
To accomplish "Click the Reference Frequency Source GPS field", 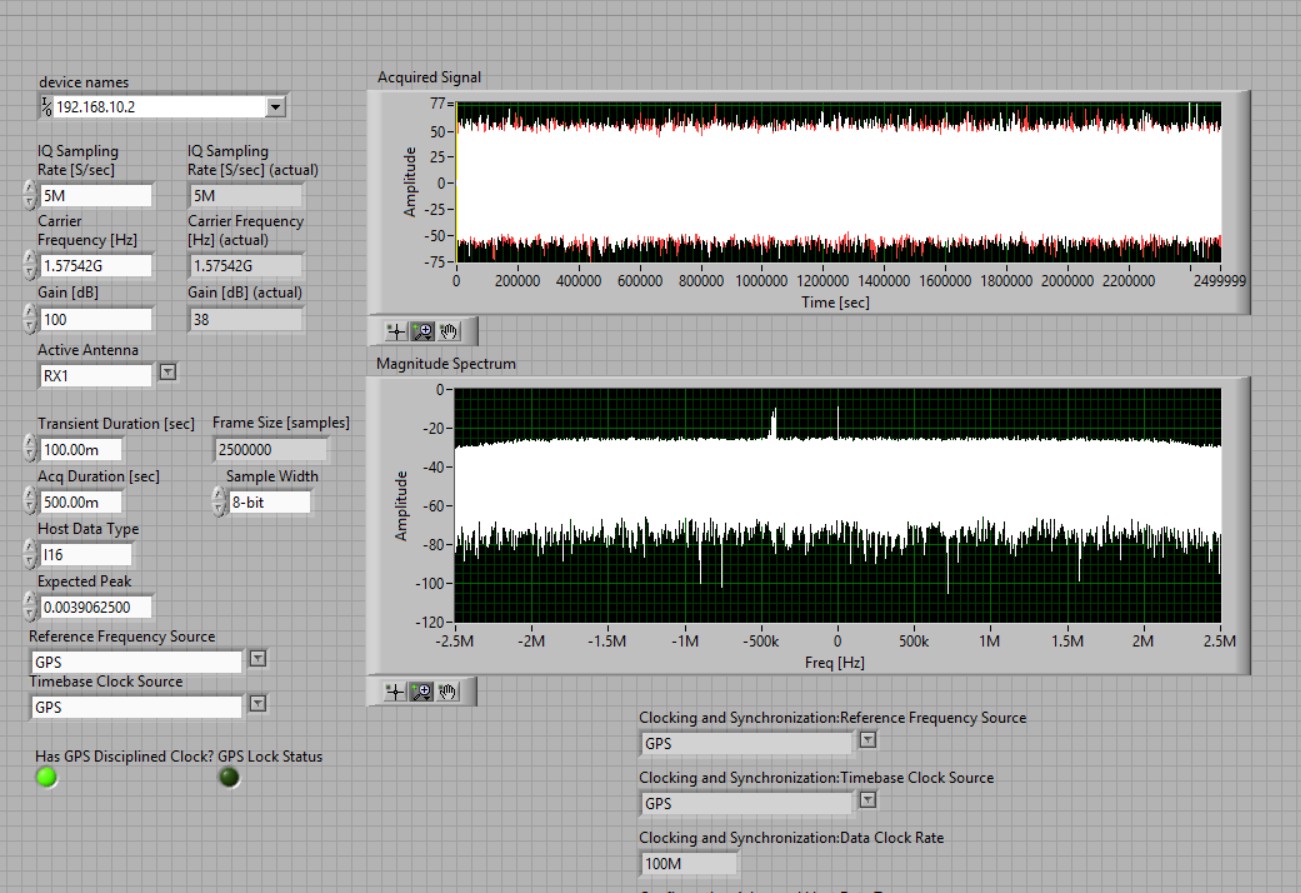I will click(x=136, y=661).
